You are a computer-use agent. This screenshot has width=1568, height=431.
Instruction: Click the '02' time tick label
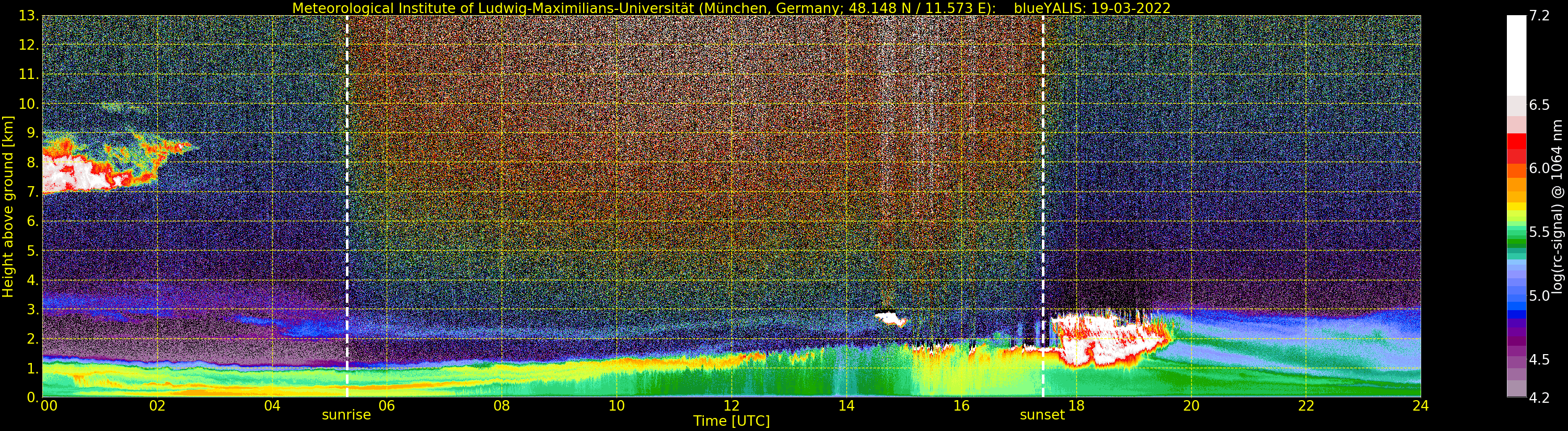[157, 406]
